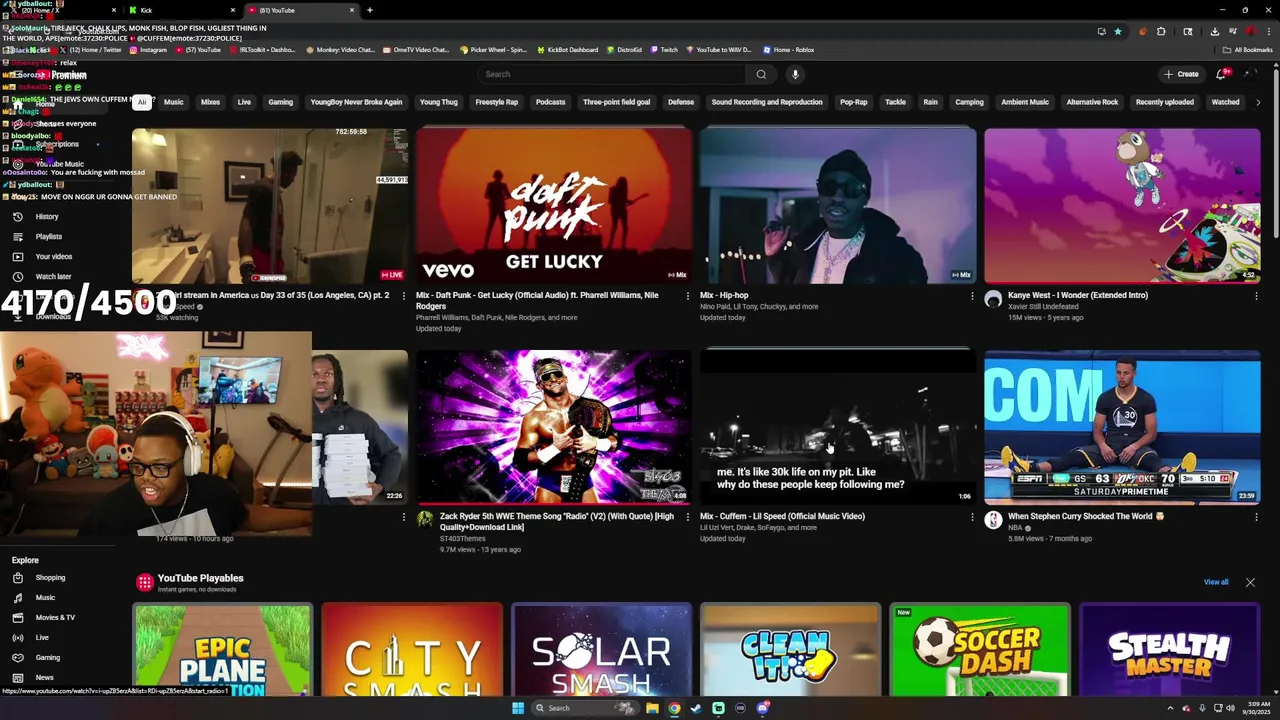
Task: Select the Mixes filter chip
Action: (210, 102)
